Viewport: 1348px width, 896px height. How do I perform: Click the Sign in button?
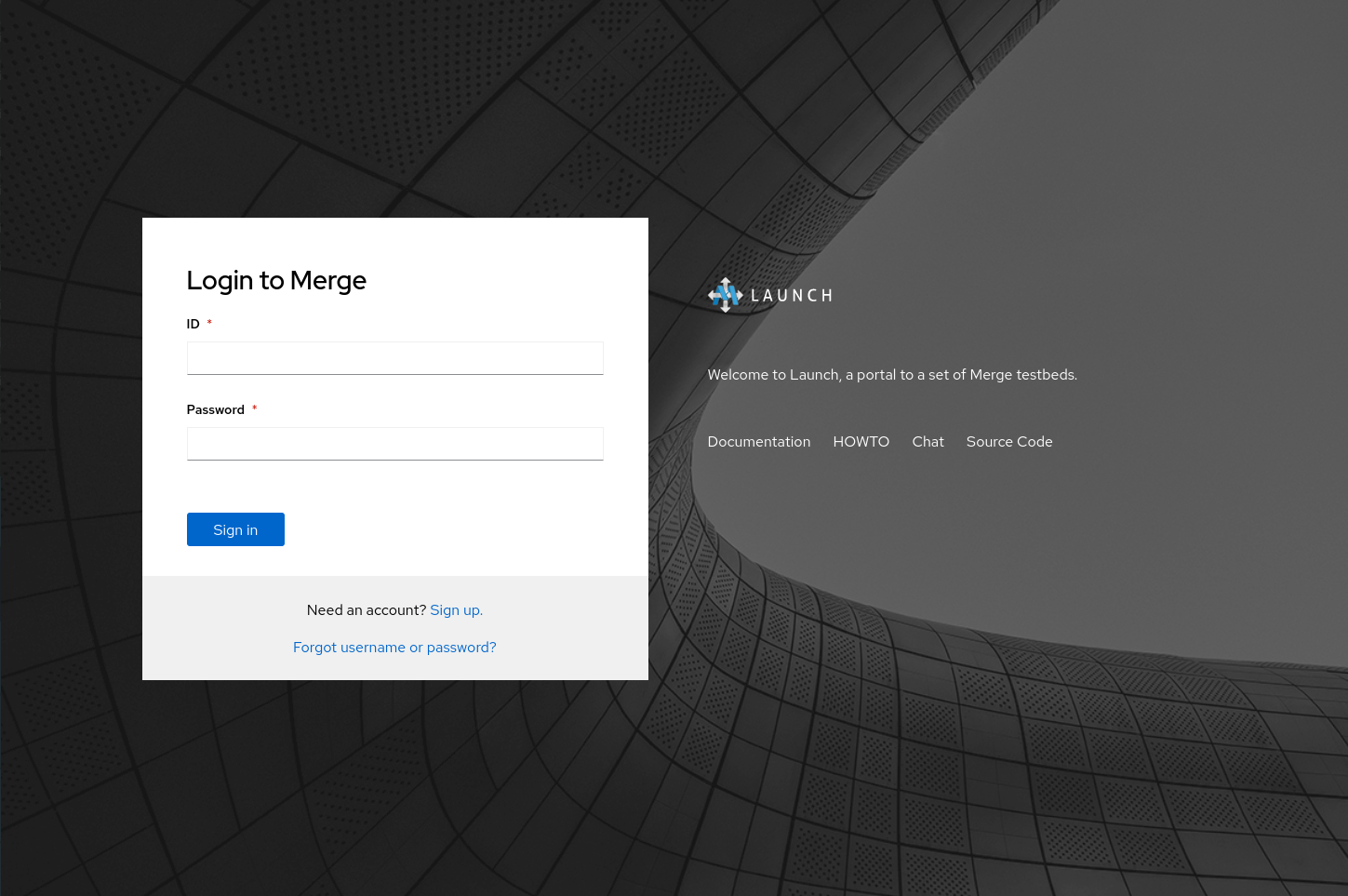235,529
